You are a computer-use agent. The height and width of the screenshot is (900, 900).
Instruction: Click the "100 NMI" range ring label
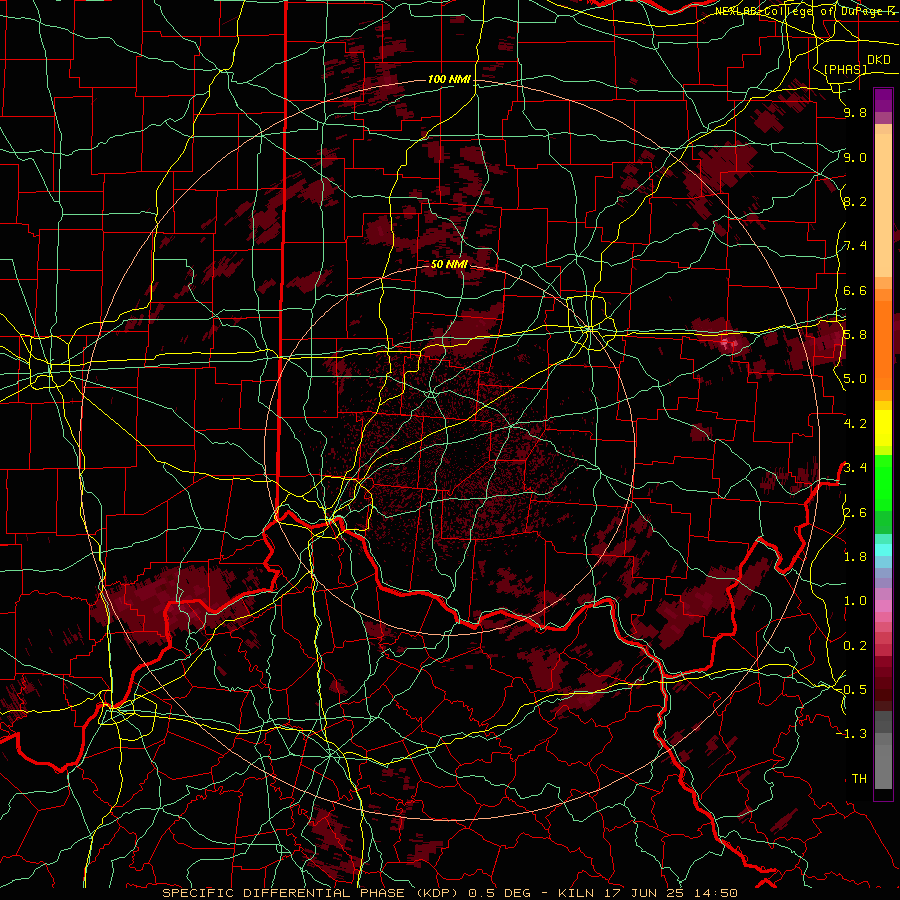click(x=449, y=79)
